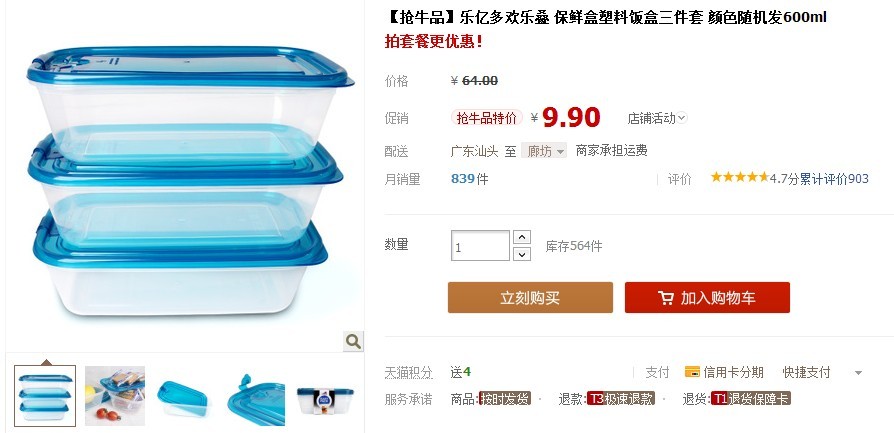Expand the 店铺活动 store activity dropdown
This screenshot has width=894, height=433.
[657, 118]
